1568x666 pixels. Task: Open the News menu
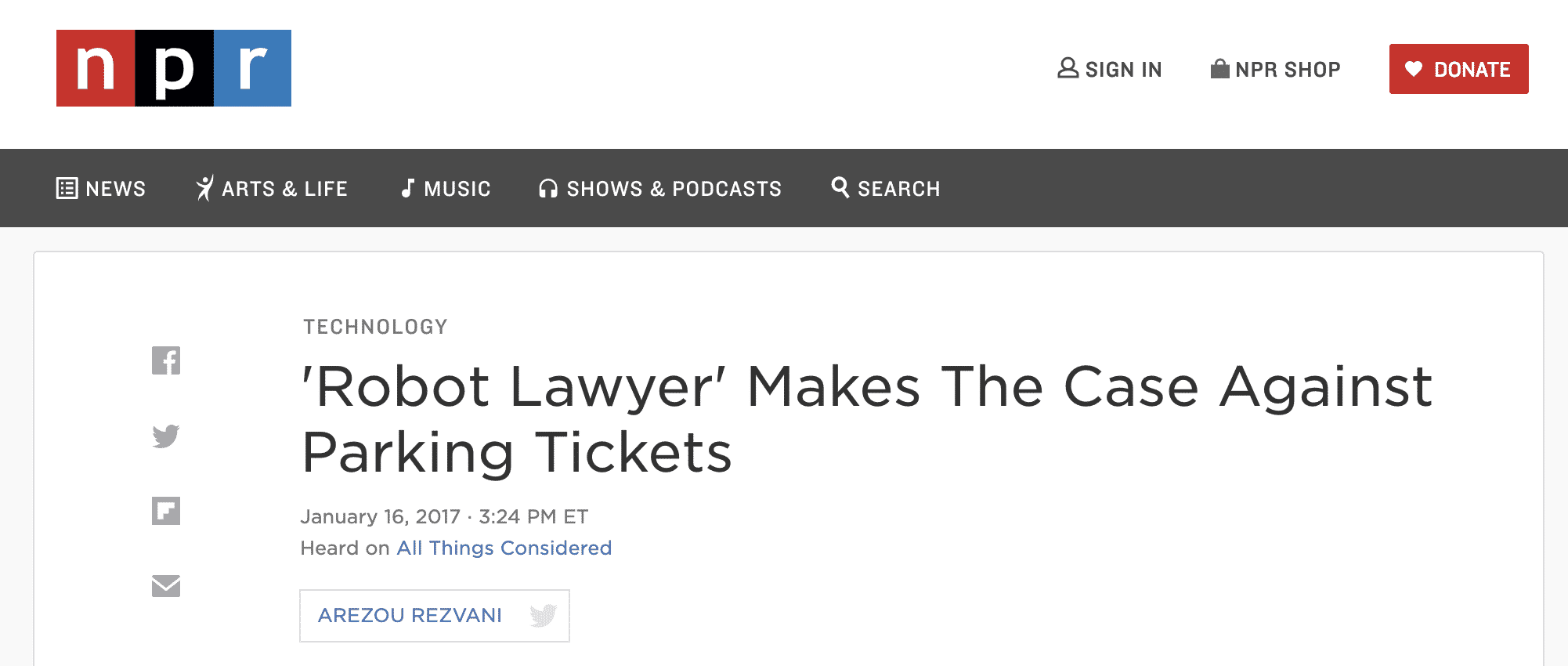pos(101,188)
